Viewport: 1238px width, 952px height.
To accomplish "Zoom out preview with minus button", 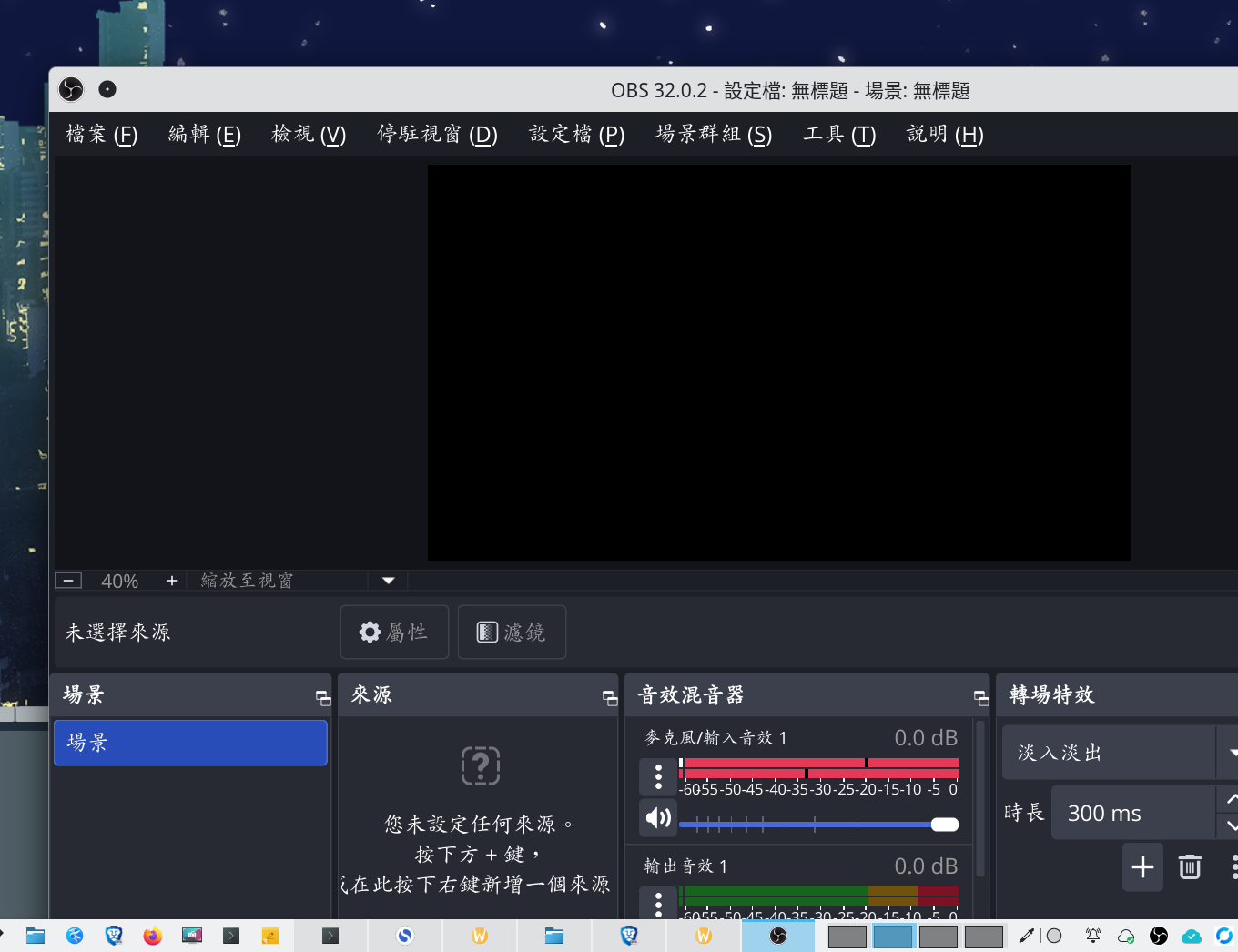I will click(x=68, y=581).
